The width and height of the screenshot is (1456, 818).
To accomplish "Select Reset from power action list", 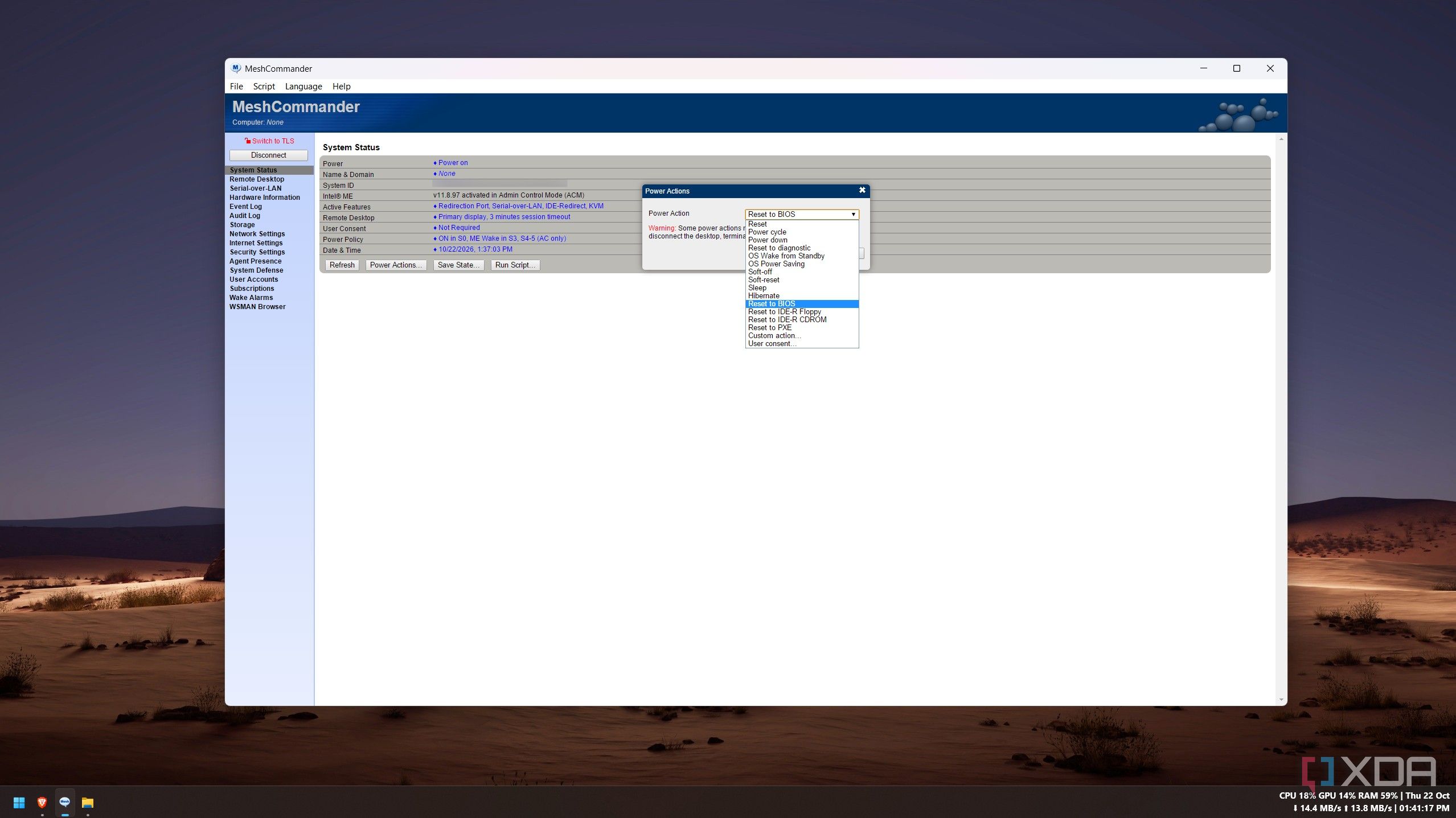I will coord(801,224).
